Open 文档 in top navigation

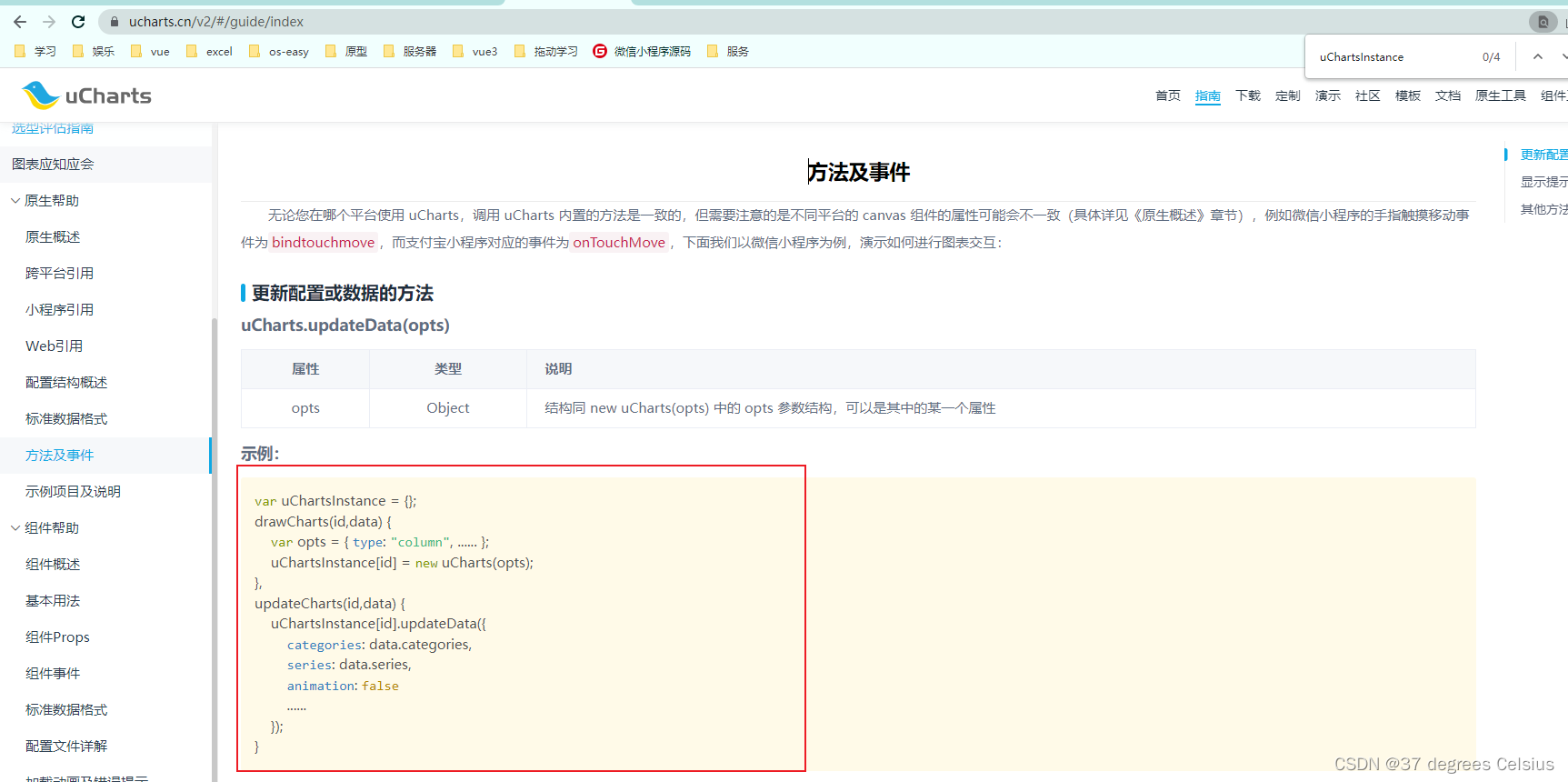point(1448,95)
